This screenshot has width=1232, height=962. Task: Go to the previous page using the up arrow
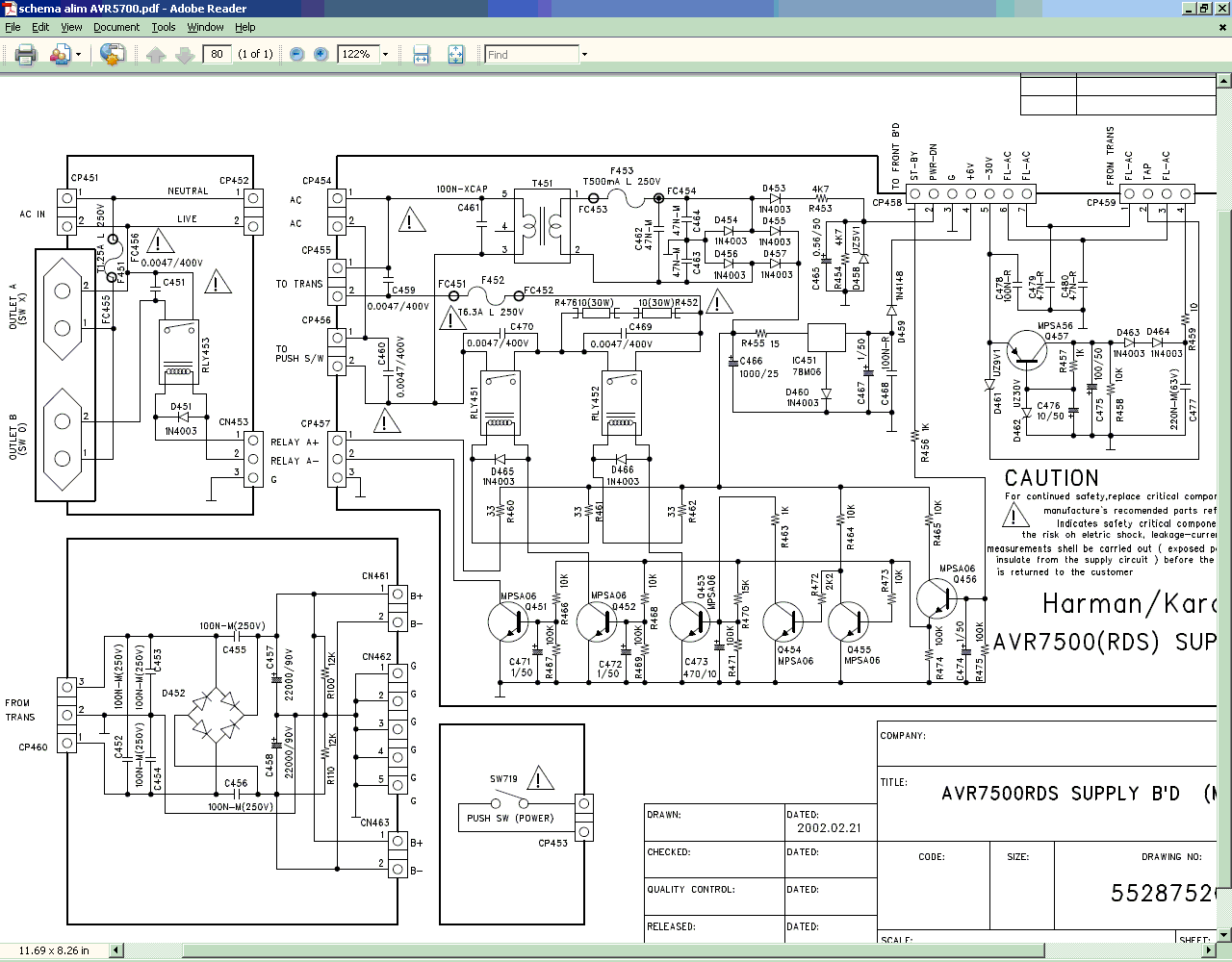[156, 55]
